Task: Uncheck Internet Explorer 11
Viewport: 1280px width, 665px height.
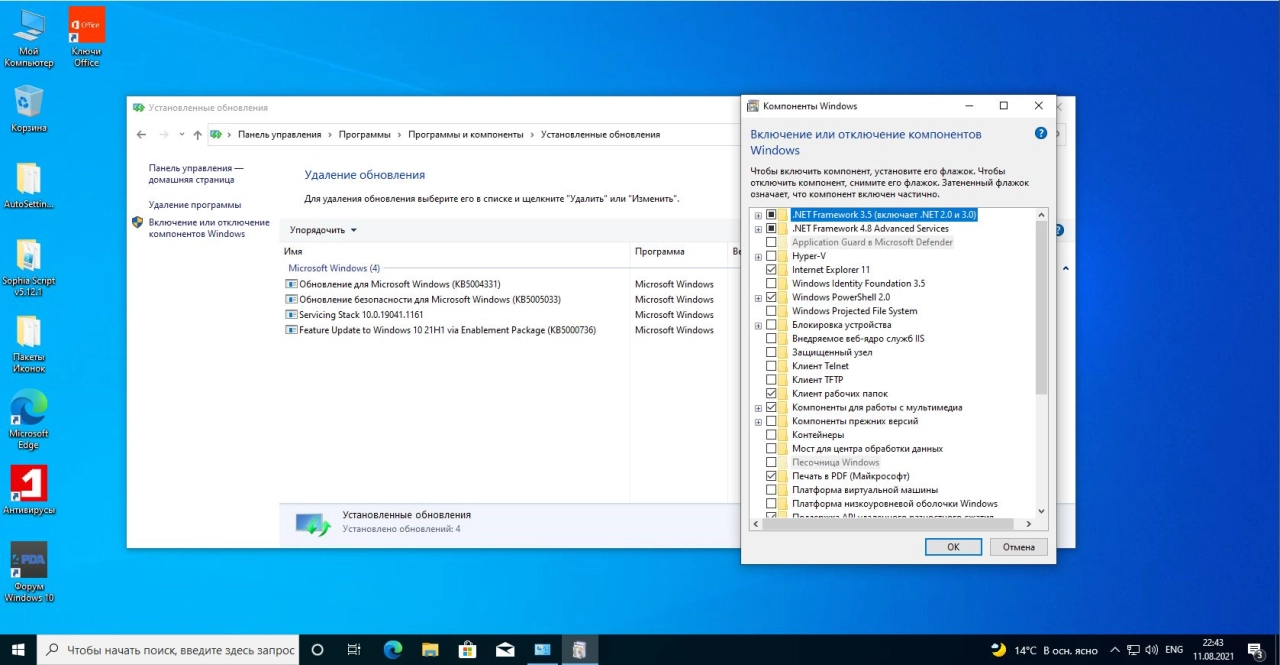Action: (x=771, y=270)
